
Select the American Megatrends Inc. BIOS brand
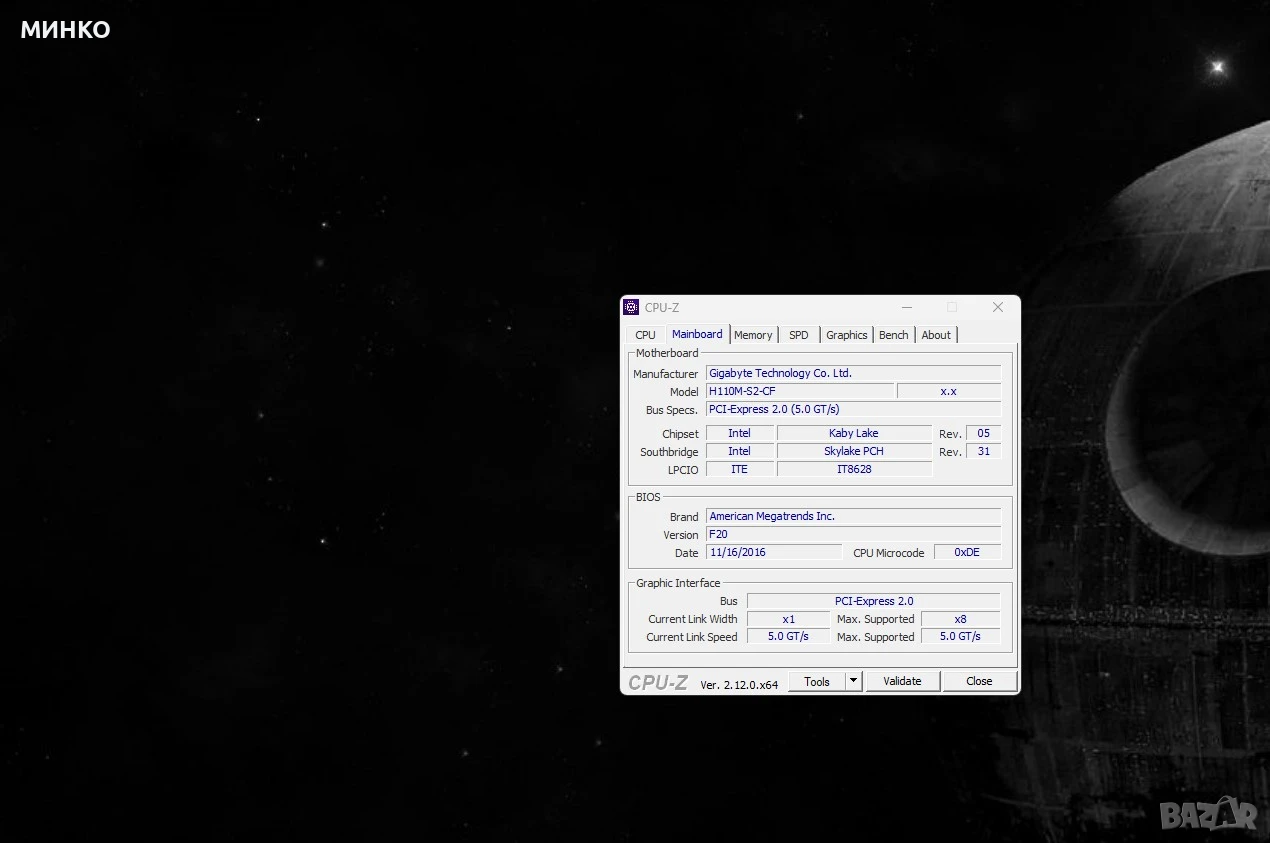853,516
